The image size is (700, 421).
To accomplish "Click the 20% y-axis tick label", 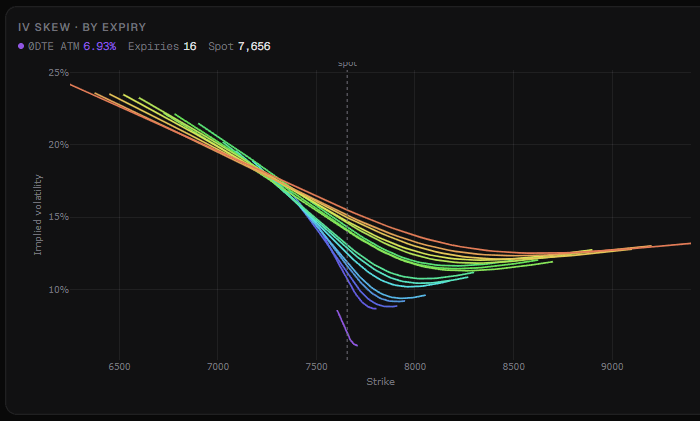I will 58,145.
